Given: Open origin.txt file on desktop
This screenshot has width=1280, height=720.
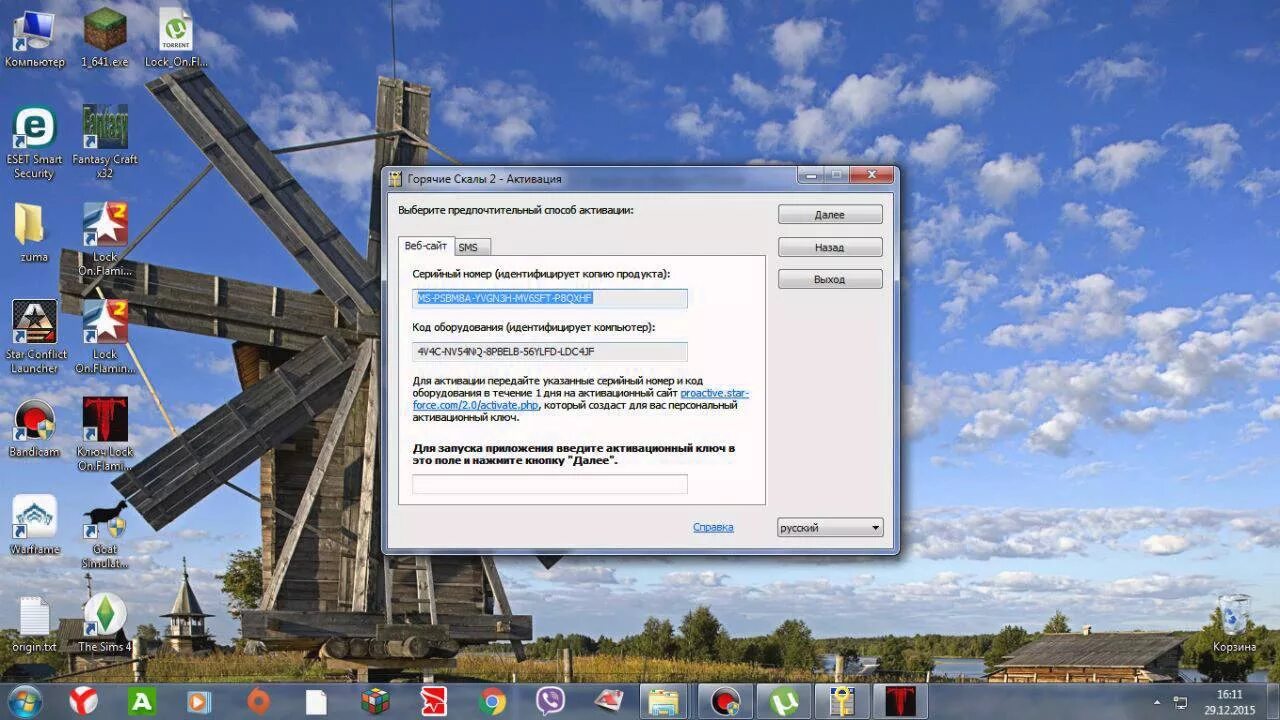Looking at the screenshot, I should [x=34, y=624].
